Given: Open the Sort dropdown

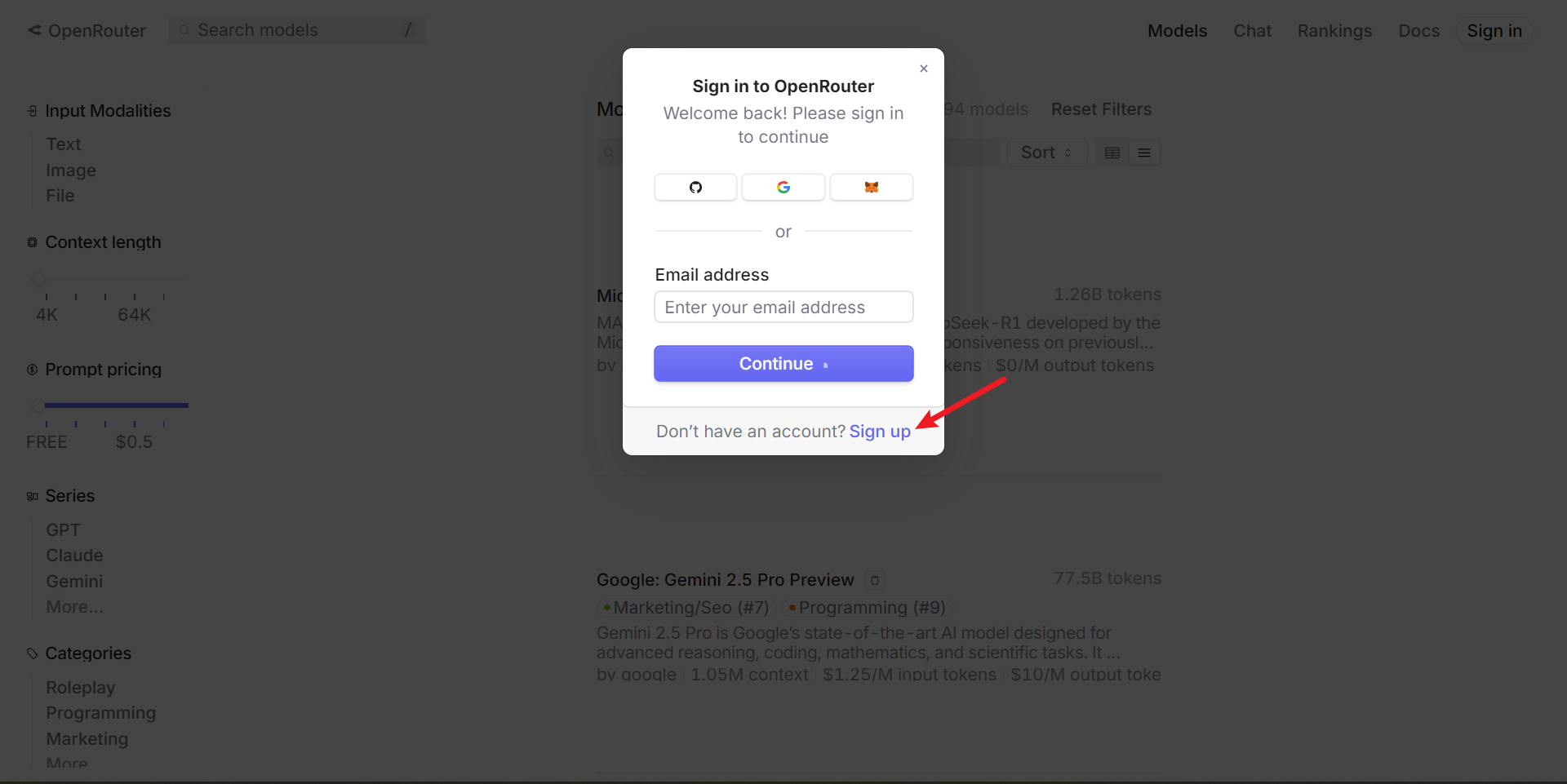Looking at the screenshot, I should 1046,153.
